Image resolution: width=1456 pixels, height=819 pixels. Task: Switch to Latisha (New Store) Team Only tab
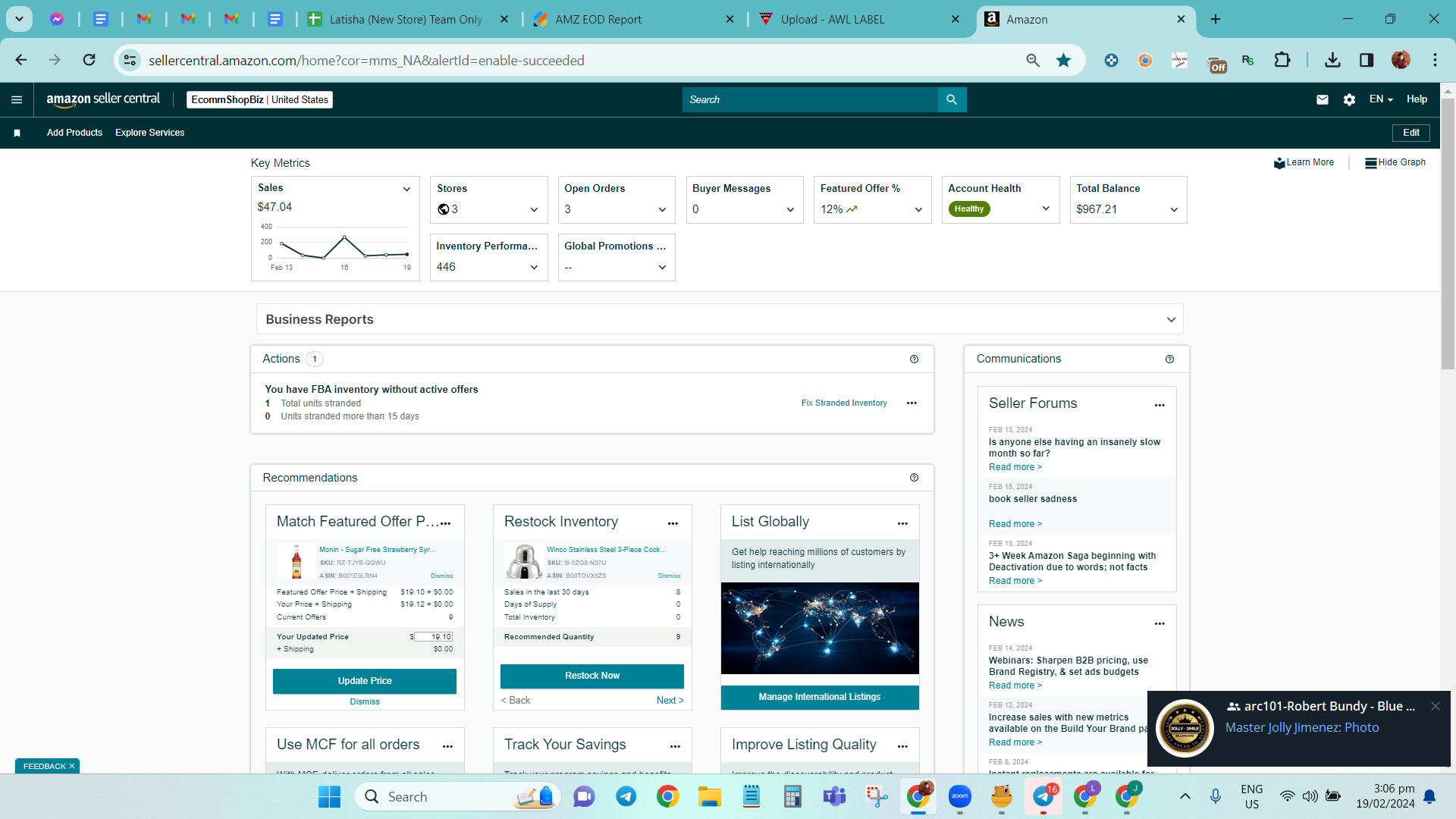[x=407, y=20]
